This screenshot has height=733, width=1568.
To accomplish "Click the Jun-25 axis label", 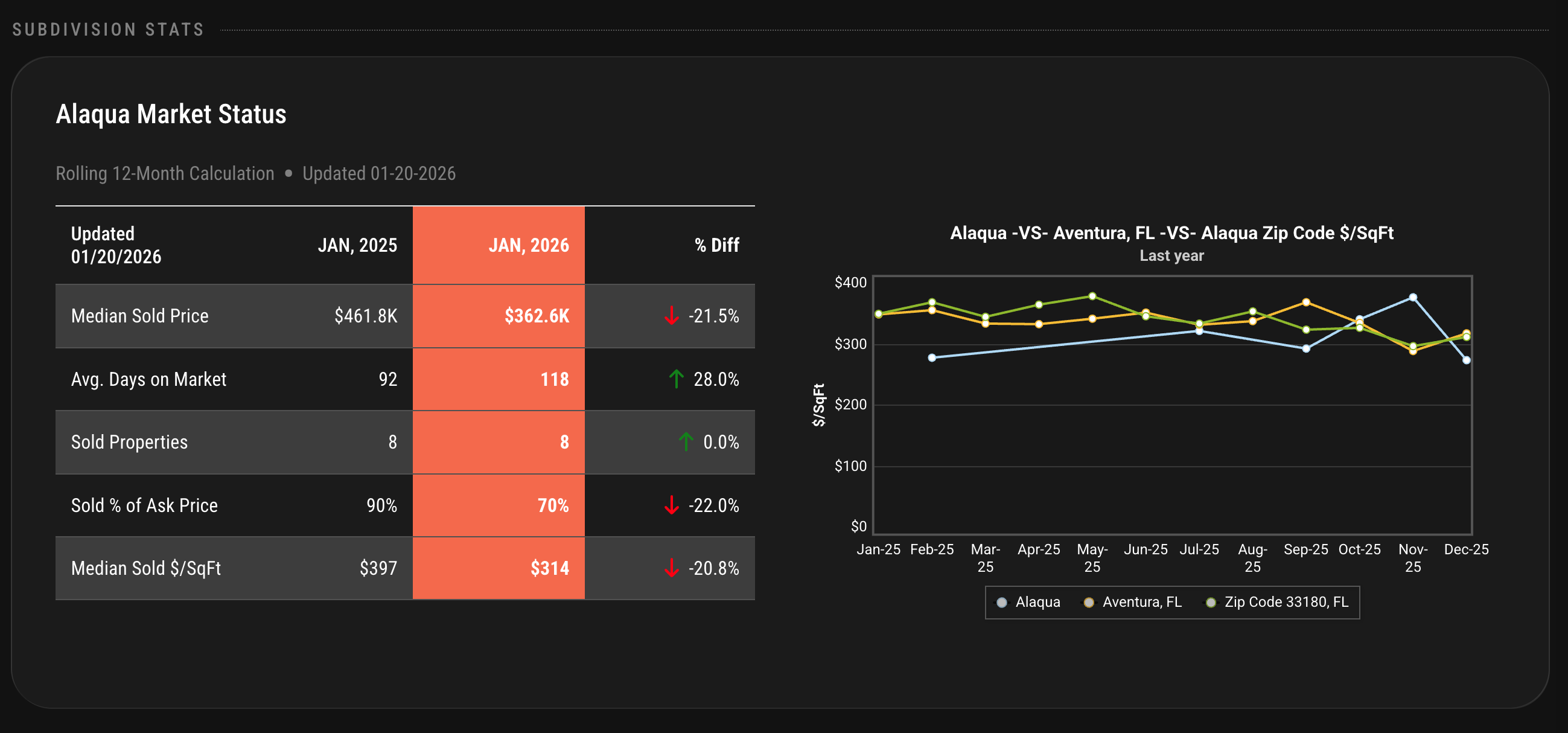I will click(1146, 549).
